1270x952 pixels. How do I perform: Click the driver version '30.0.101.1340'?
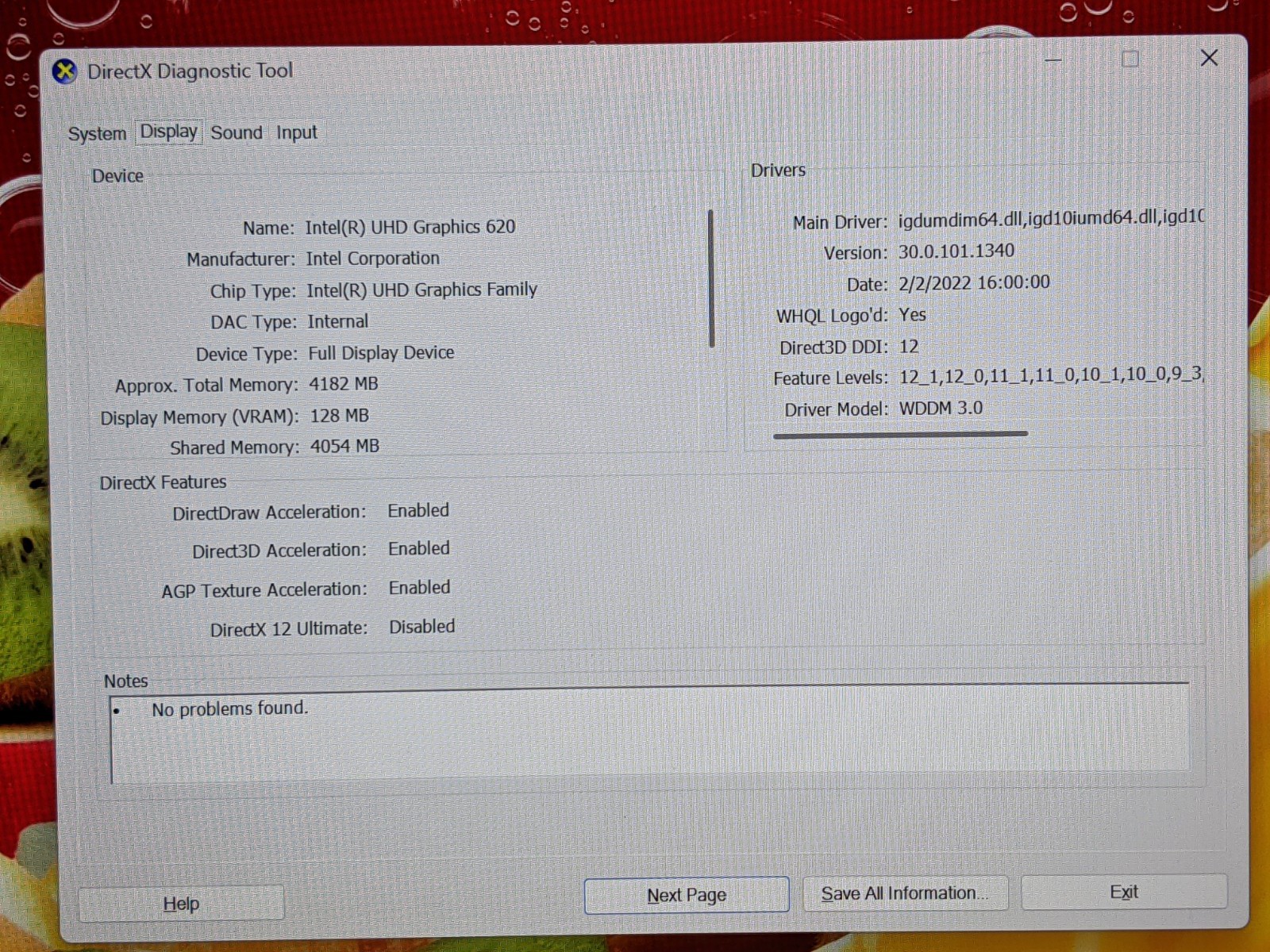[x=956, y=251]
